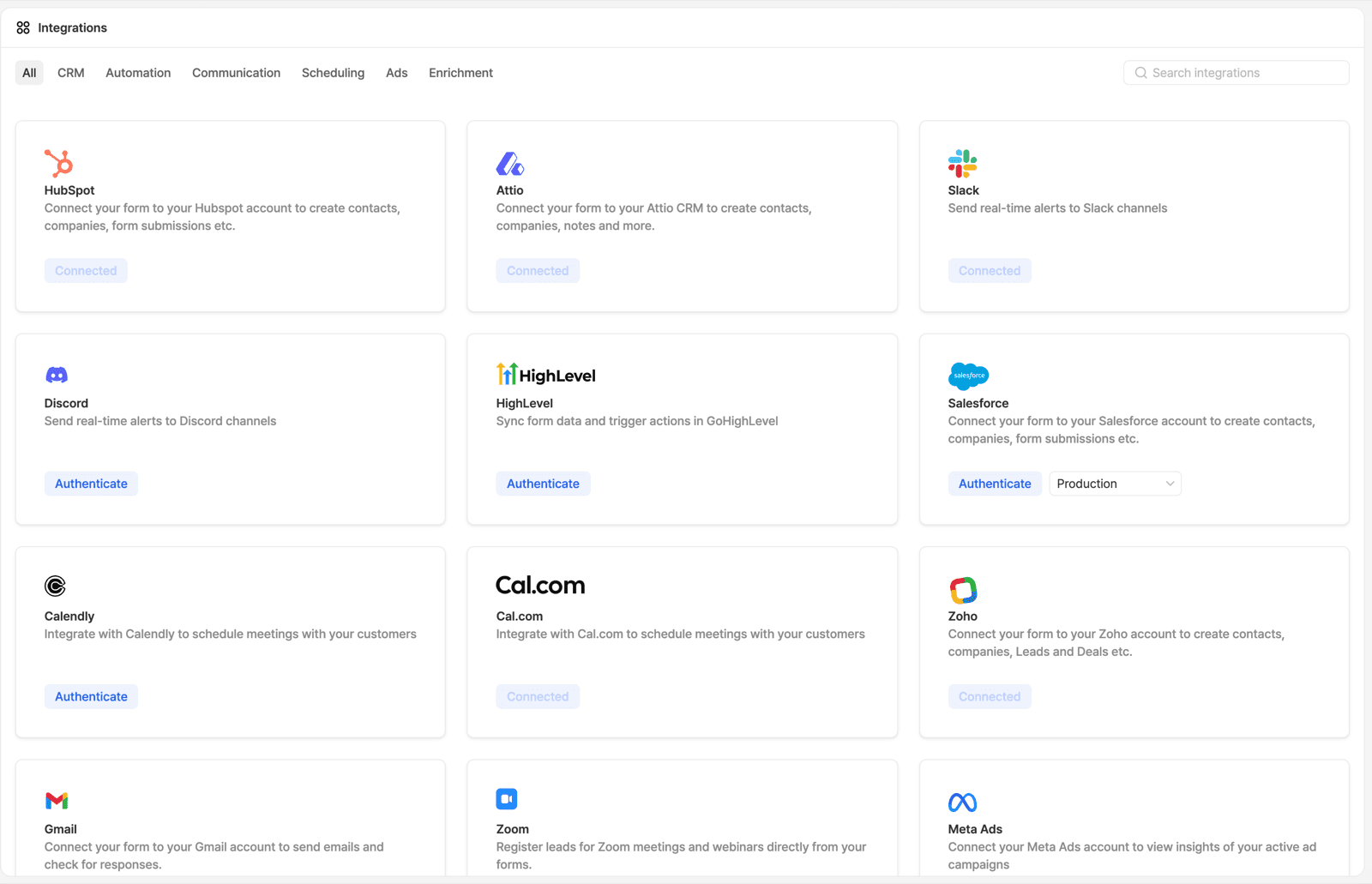Click the Calendly card title
Image resolution: width=1372 pixels, height=884 pixels.
69,616
